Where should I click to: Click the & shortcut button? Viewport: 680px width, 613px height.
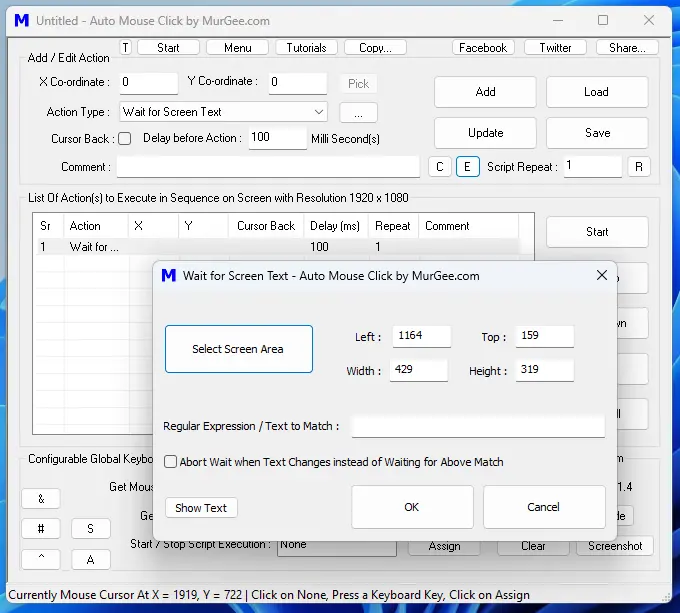coord(41,499)
